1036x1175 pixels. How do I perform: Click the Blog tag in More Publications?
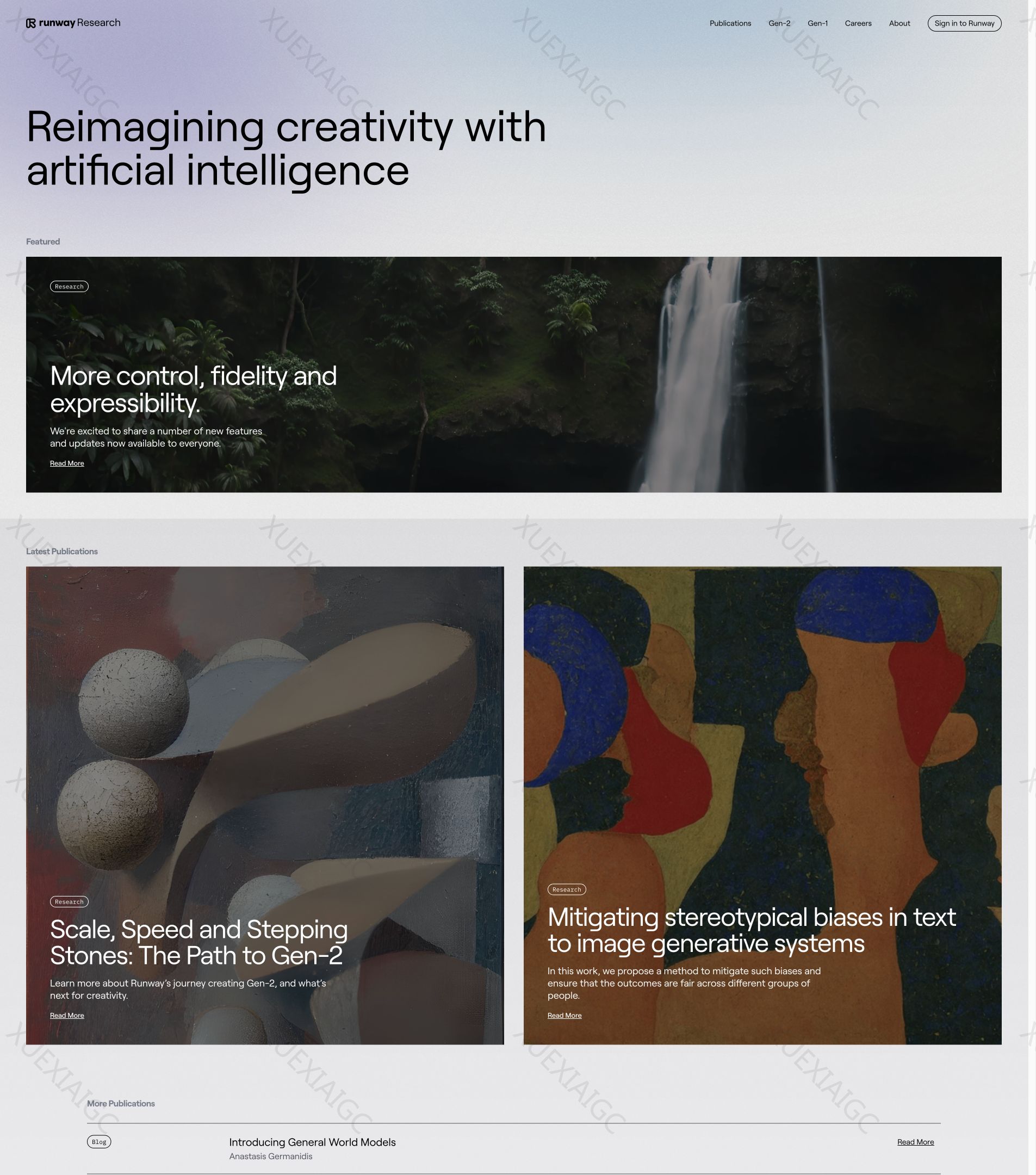click(x=99, y=1142)
